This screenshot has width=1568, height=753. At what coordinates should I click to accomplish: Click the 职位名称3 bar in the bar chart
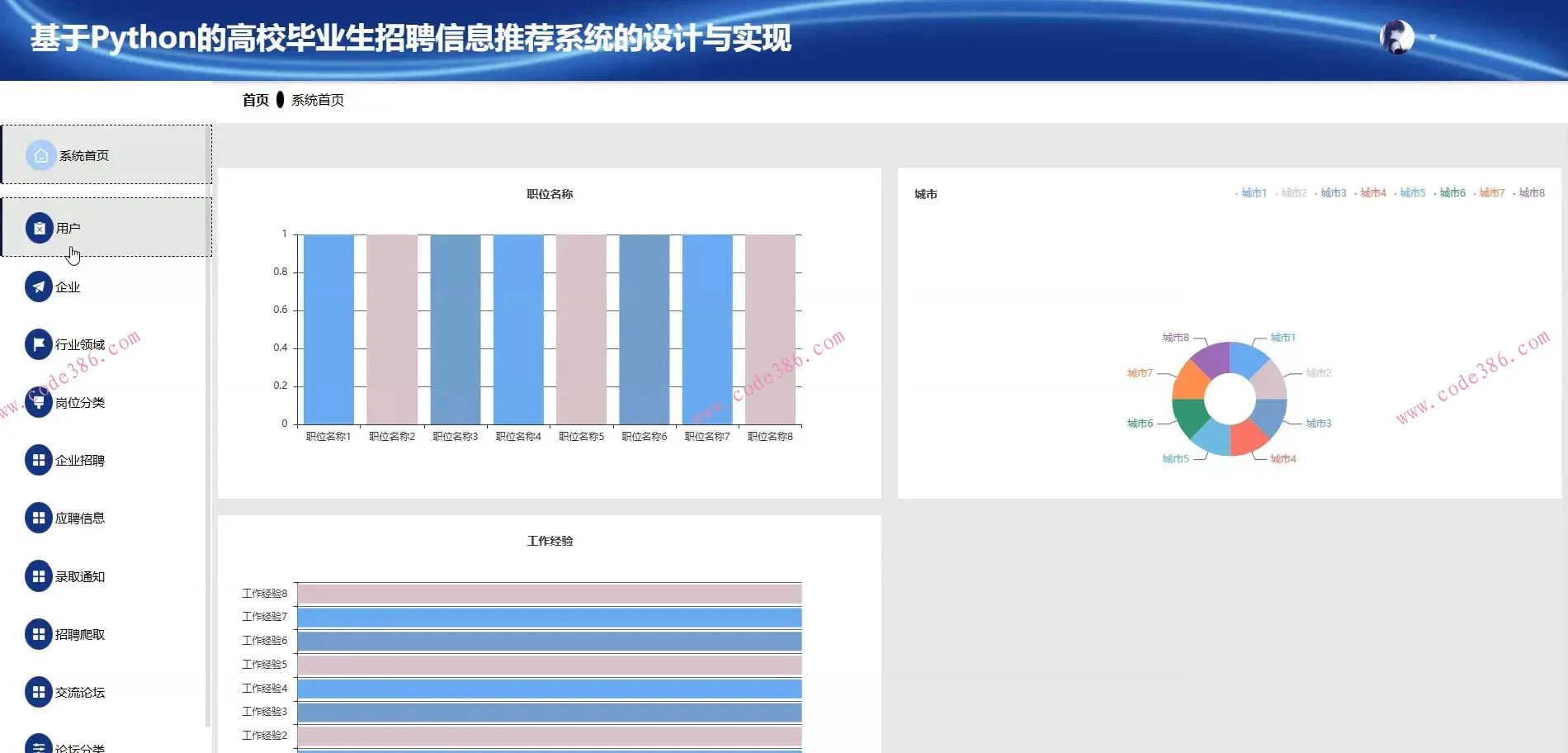pyautogui.click(x=456, y=330)
